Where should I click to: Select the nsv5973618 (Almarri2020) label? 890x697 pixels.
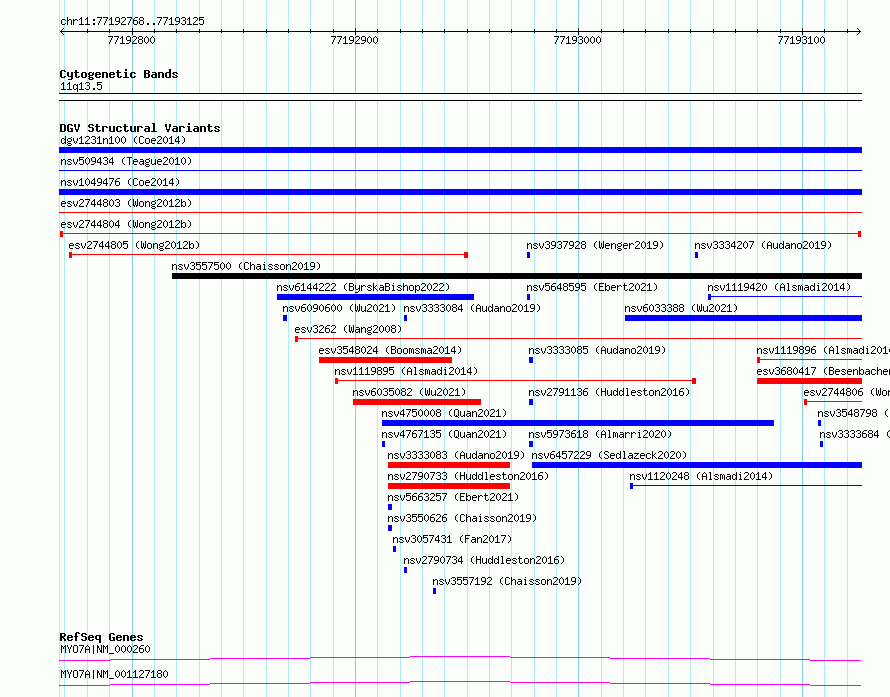(x=600, y=434)
